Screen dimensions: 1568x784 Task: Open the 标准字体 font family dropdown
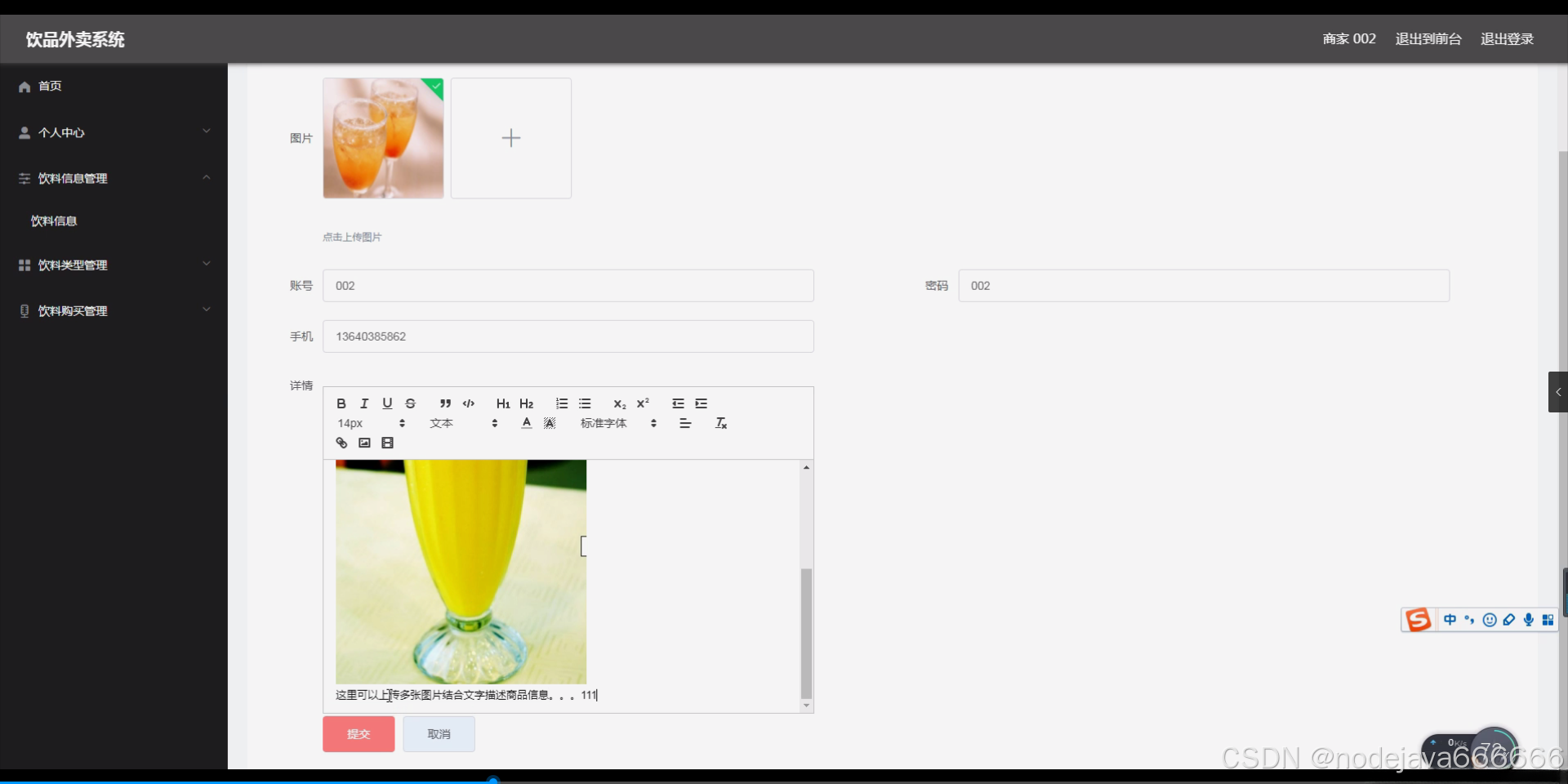click(618, 423)
